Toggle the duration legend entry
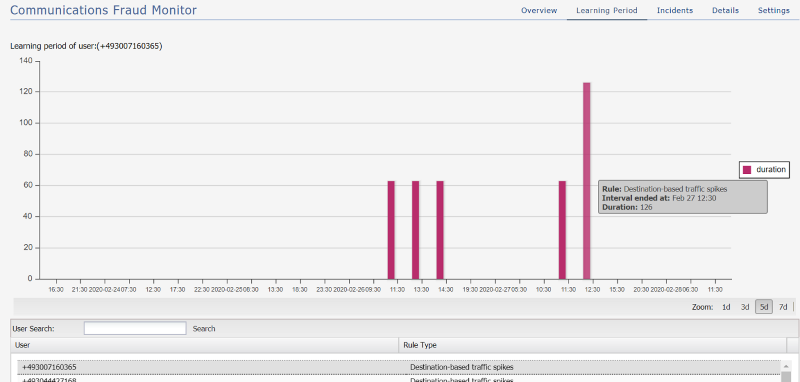The height and width of the screenshot is (382, 800). [764, 170]
